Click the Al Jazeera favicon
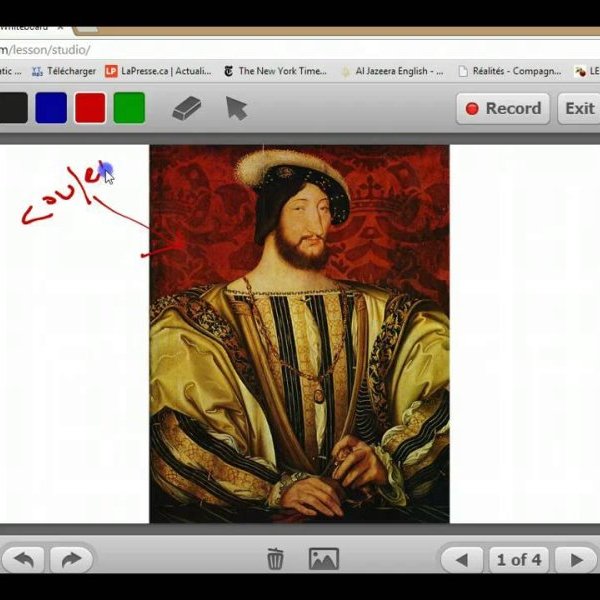Viewport: 600px width, 600px height. 345,72
